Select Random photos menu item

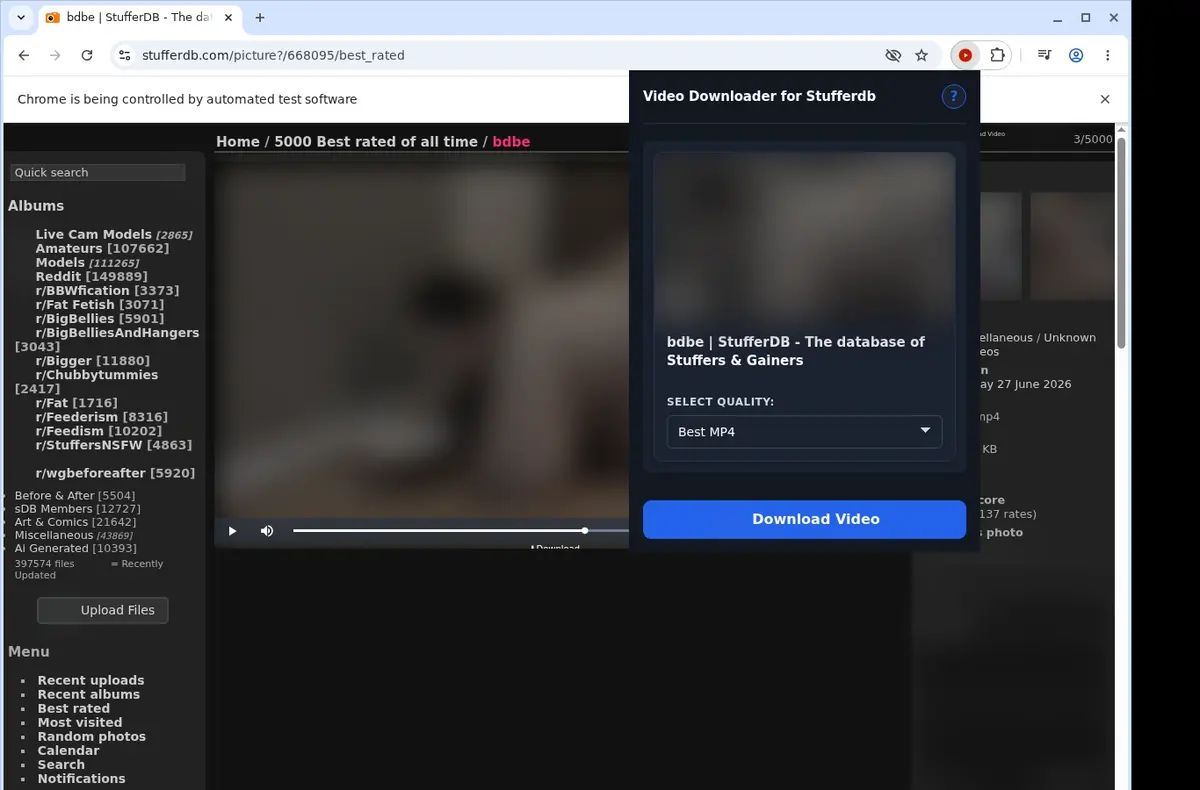click(x=92, y=736)
